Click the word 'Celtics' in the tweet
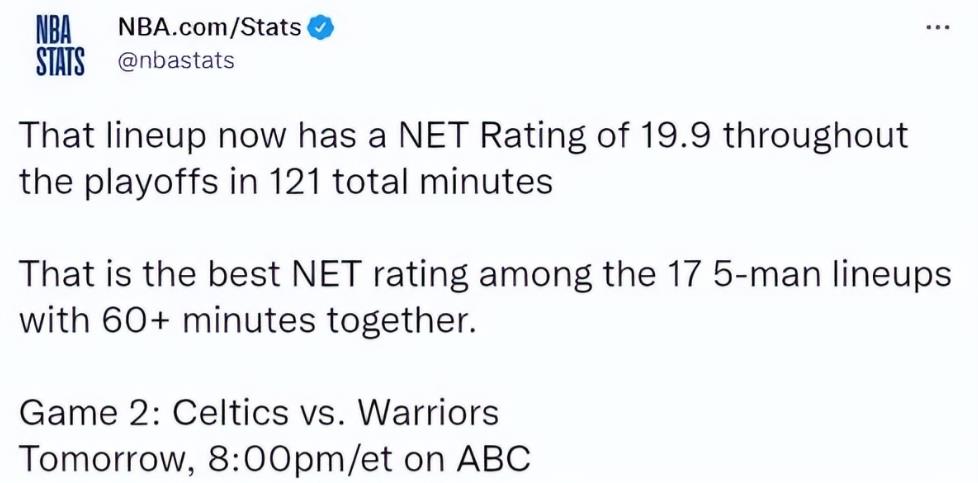This screenshot has height=483, width=978. point(230,413)
